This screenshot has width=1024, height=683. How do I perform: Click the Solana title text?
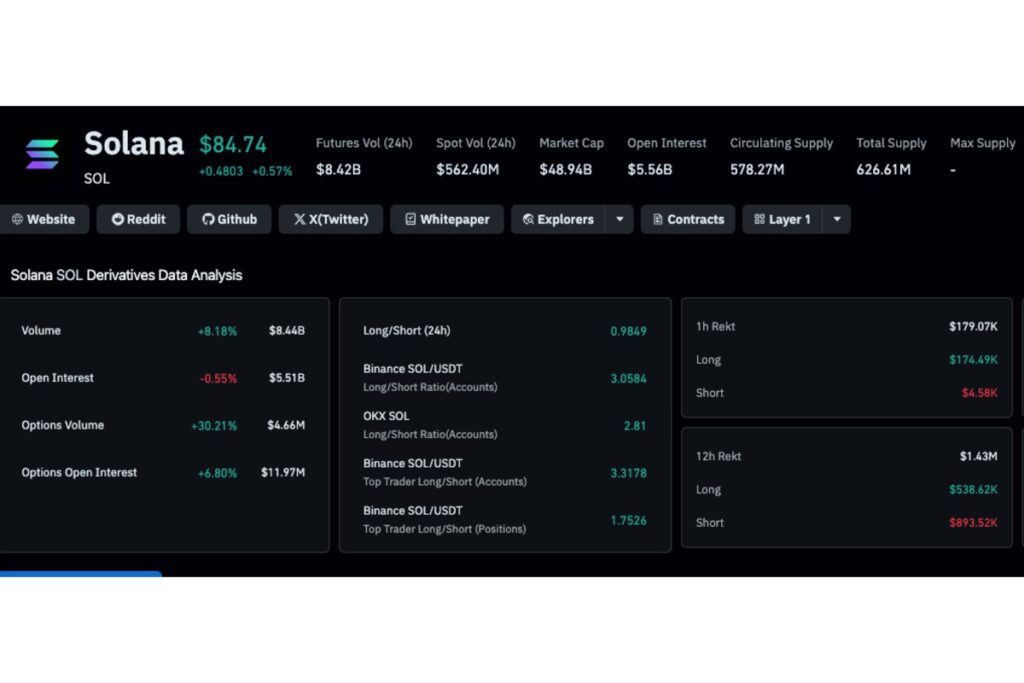point(134,144)
